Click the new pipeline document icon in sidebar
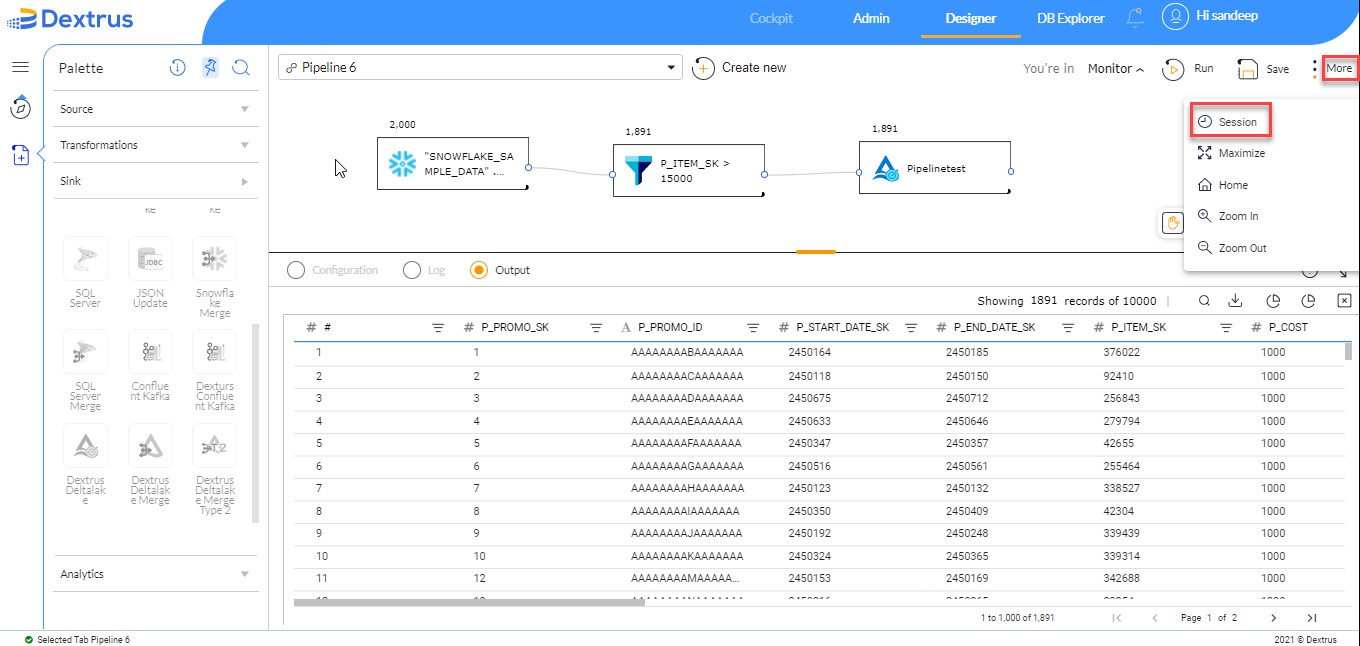 [x=20, y=155]
